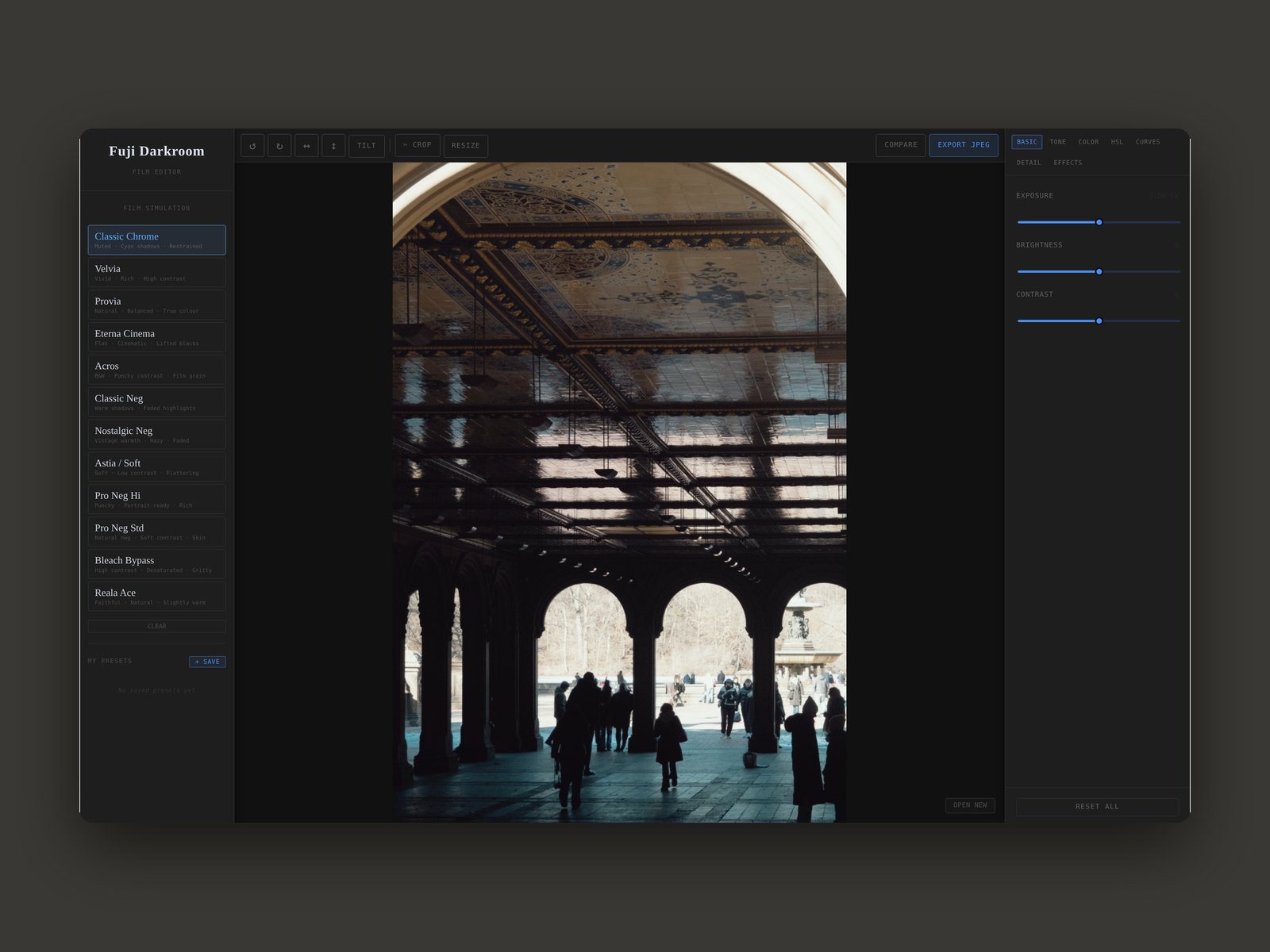Toggle the Compare view
The height and width of the screenshot is (952, 1270).
(901, 145)
